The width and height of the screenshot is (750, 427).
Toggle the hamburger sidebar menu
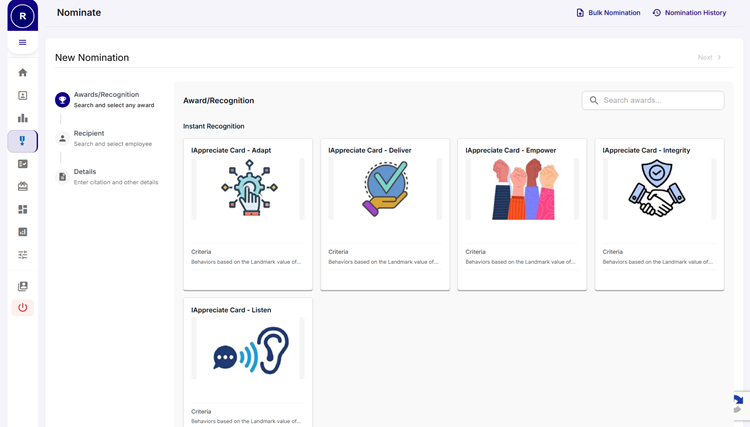coord(22,43)
